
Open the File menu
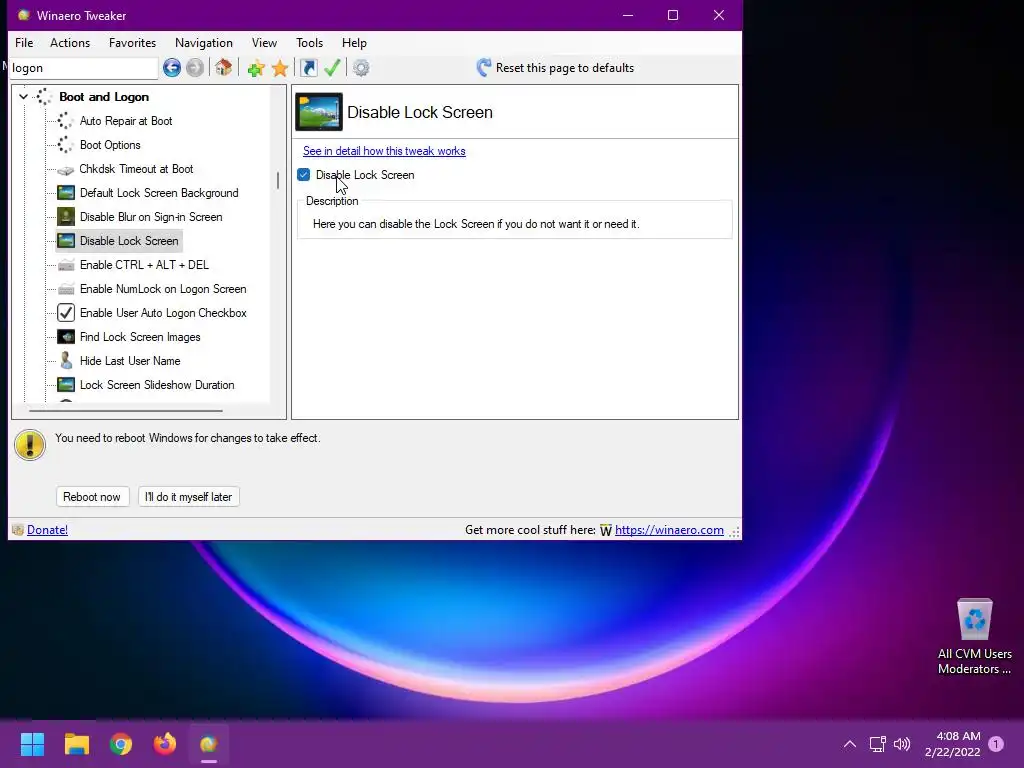coord(24,42)
